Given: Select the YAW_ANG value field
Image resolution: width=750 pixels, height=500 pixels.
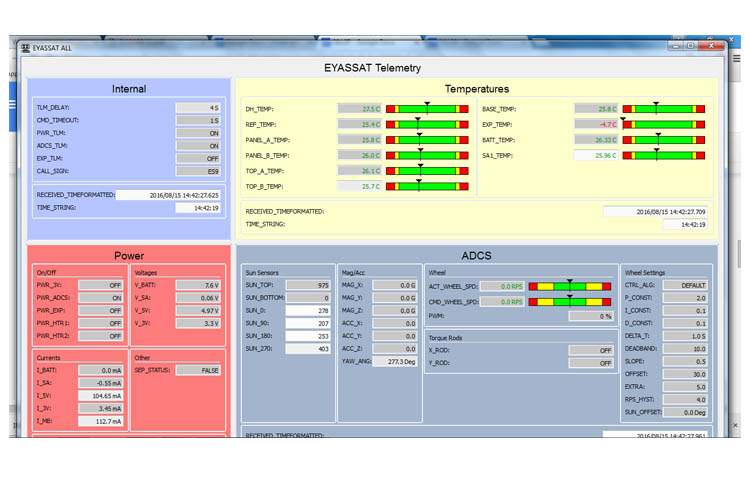Looking at the screenshot, I should 395,361.
